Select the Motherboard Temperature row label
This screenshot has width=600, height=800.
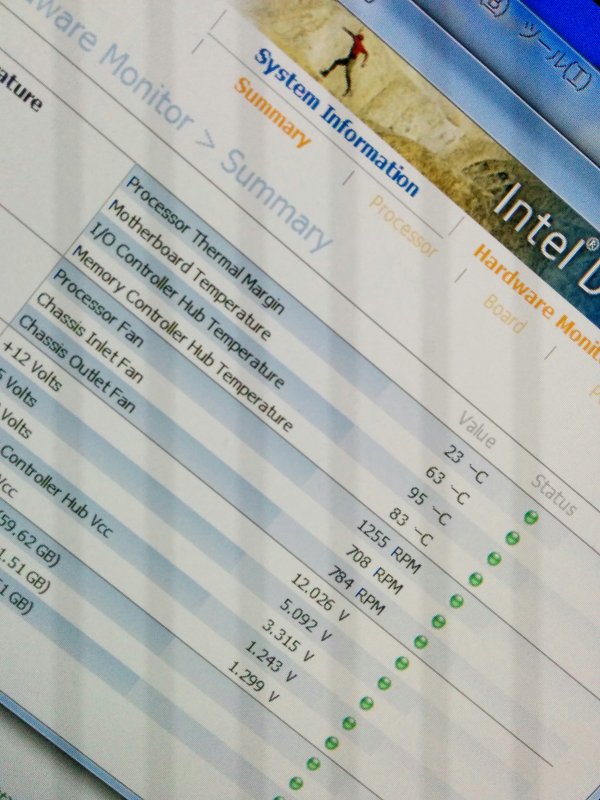[189, 270]
